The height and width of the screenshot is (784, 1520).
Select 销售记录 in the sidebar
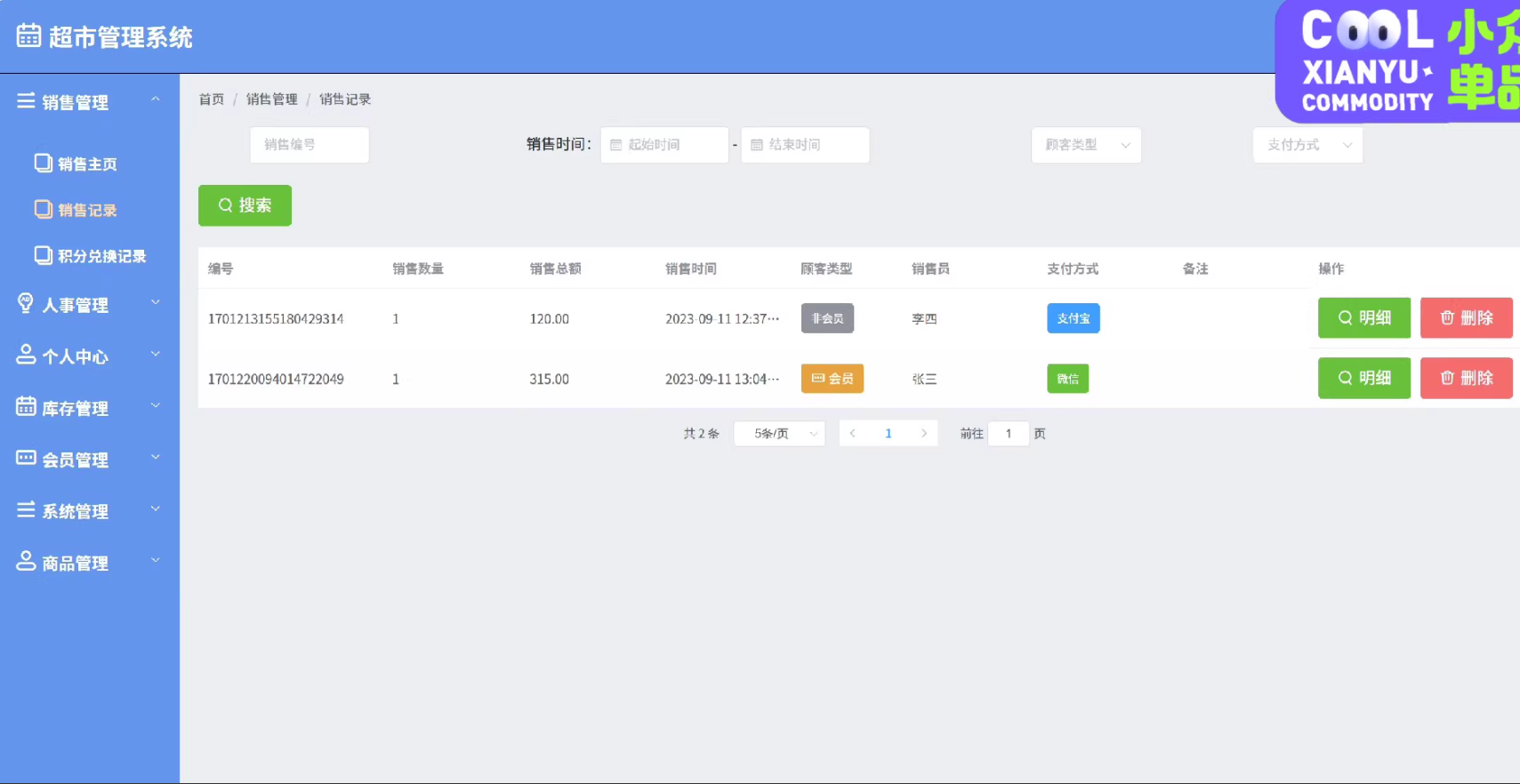click(87, 210)
